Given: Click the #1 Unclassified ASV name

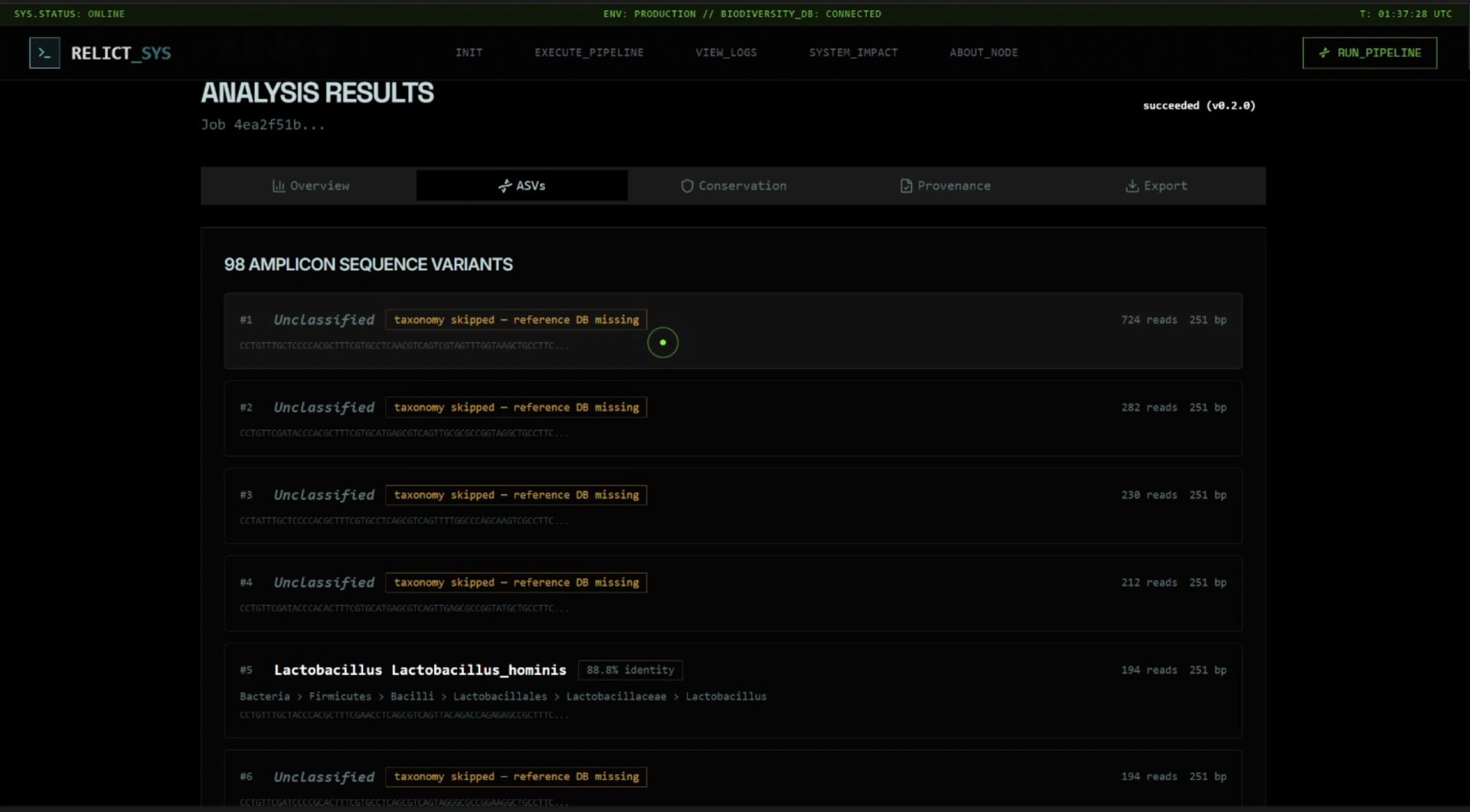Looking at the screenshot, I should click(x=324, y=320).
